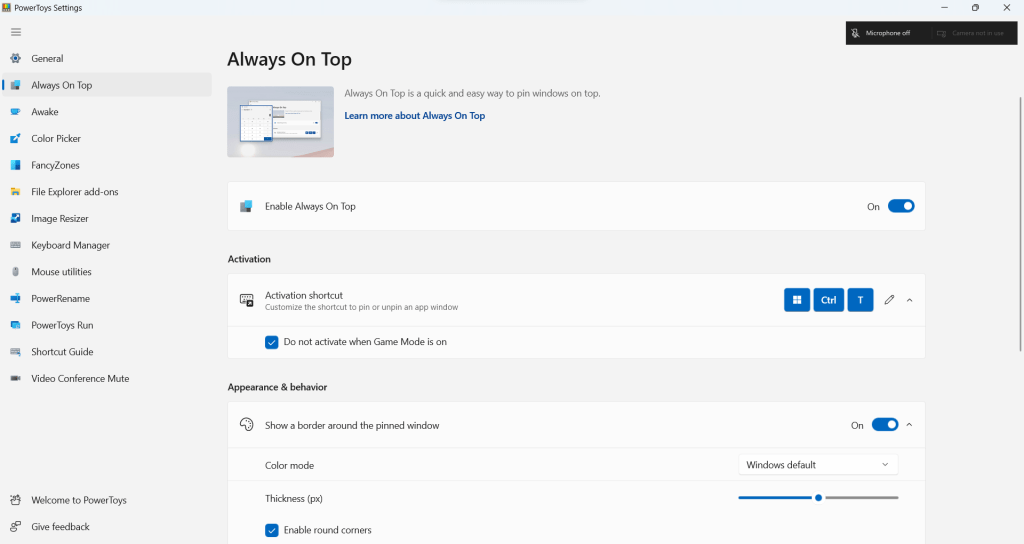Click the vertical page scrollbar

1021,224
